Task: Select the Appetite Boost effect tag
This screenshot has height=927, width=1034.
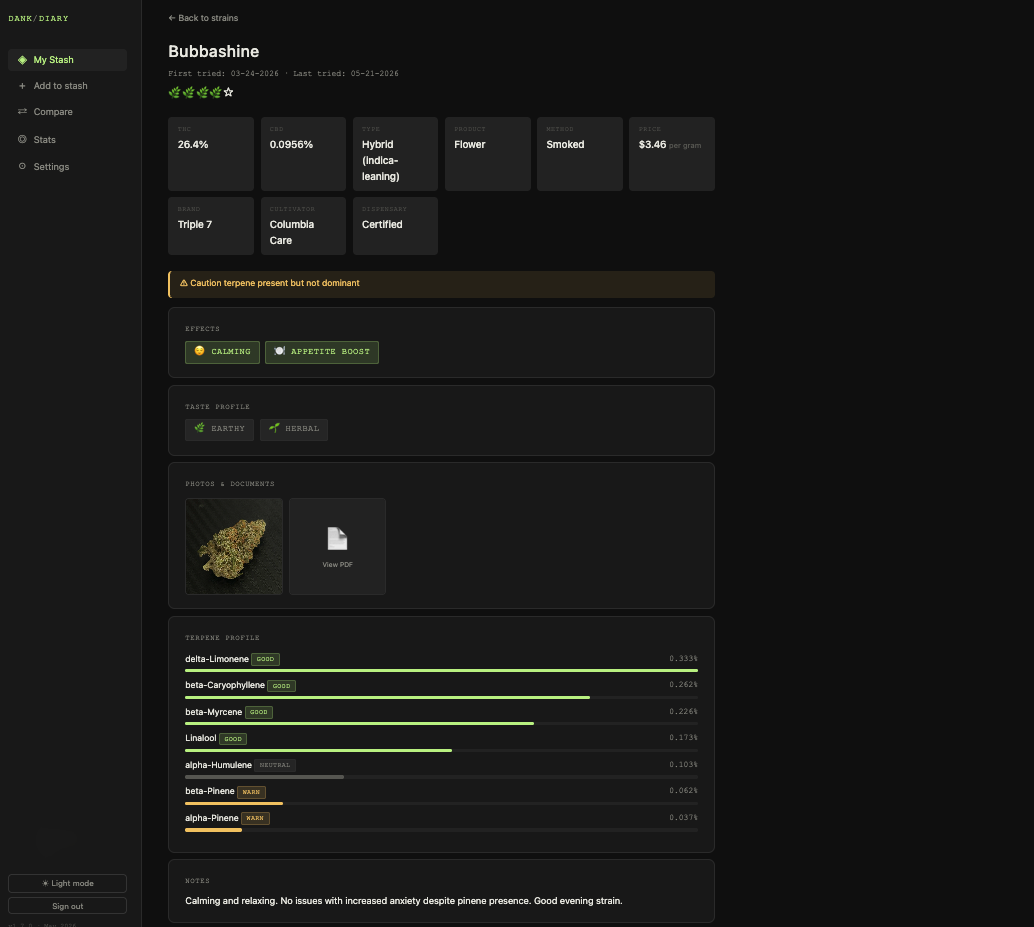Action: [322, 352]
